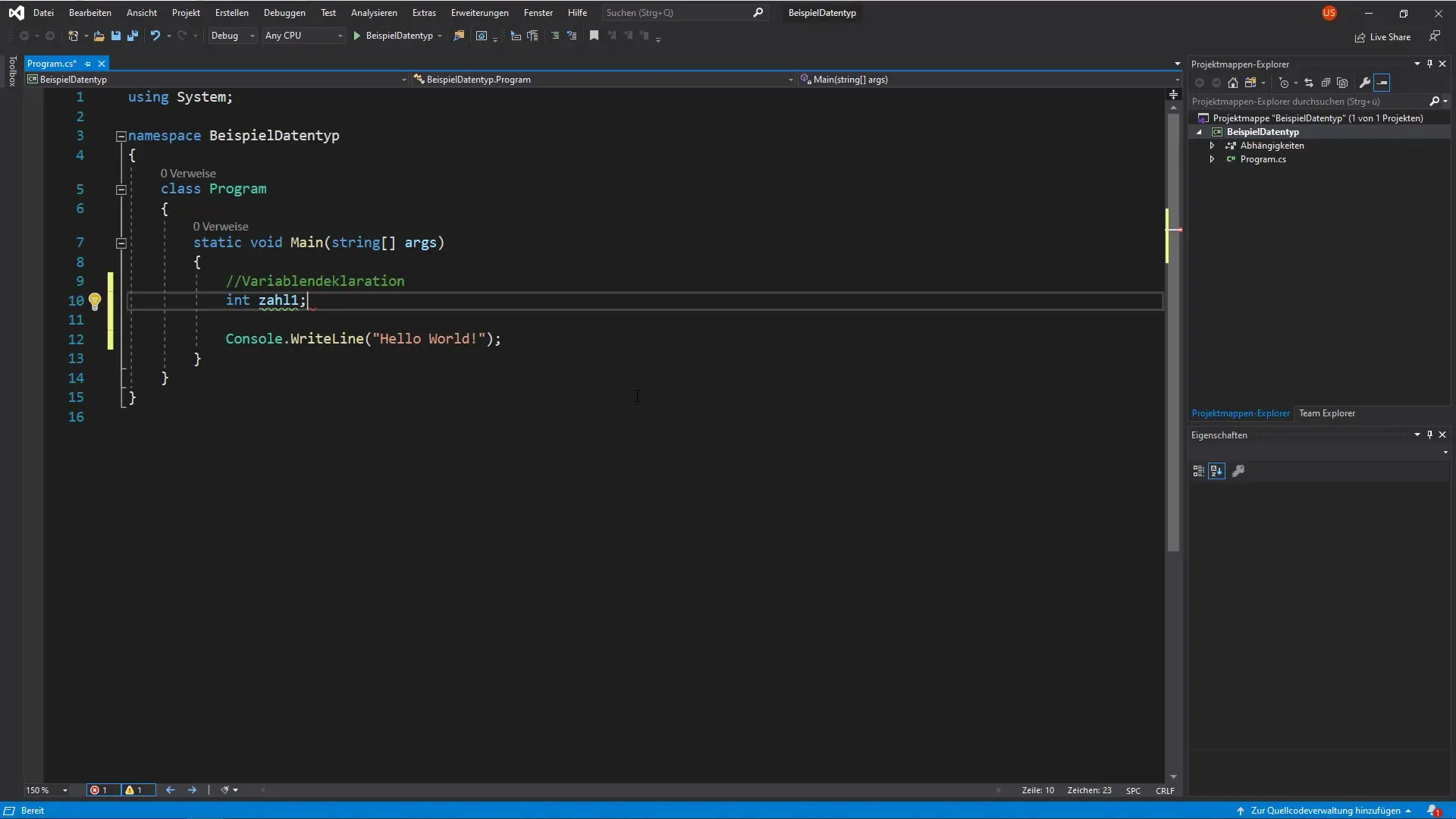Expand the Program.cs tree node
Screen dimensions: 1456x819
[x=1212, y=159]
